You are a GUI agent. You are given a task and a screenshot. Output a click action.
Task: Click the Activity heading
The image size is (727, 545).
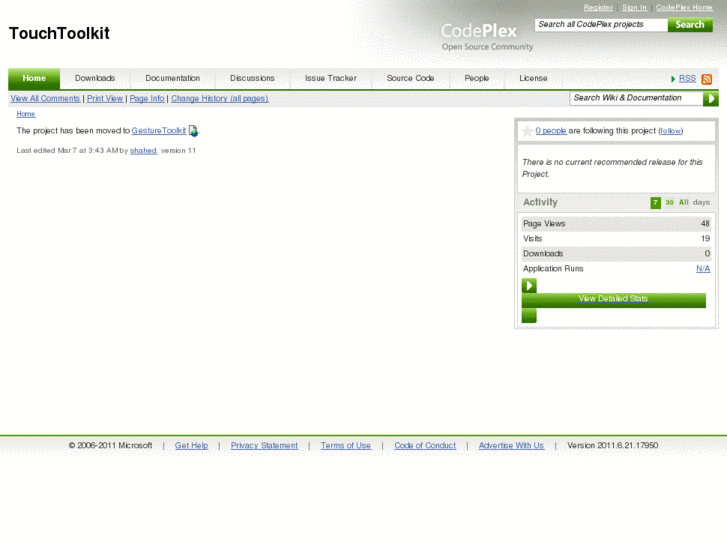[x=540, y=203]
